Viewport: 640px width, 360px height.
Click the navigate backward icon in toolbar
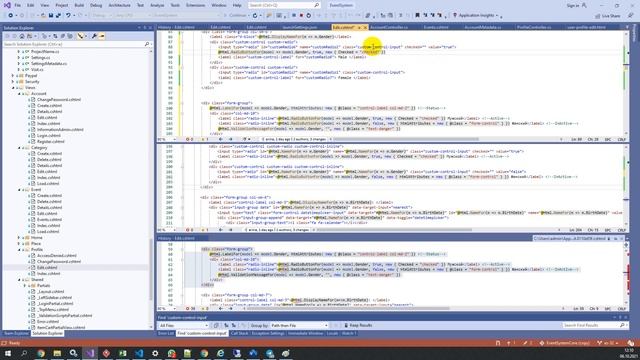pyautogui.click(x=11, y=16)
